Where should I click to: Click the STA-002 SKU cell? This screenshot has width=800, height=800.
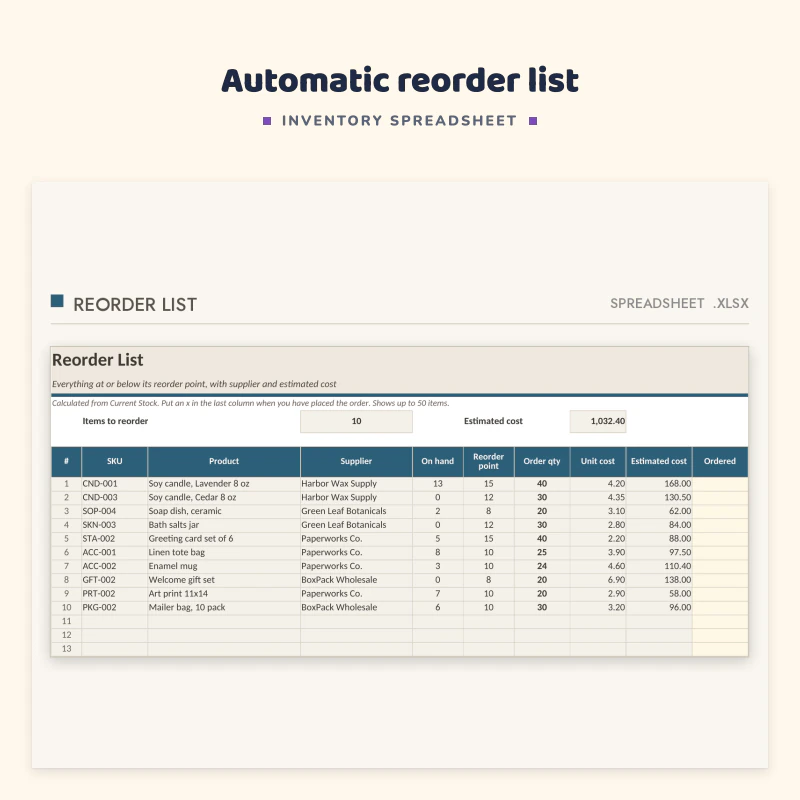[114, 539]
